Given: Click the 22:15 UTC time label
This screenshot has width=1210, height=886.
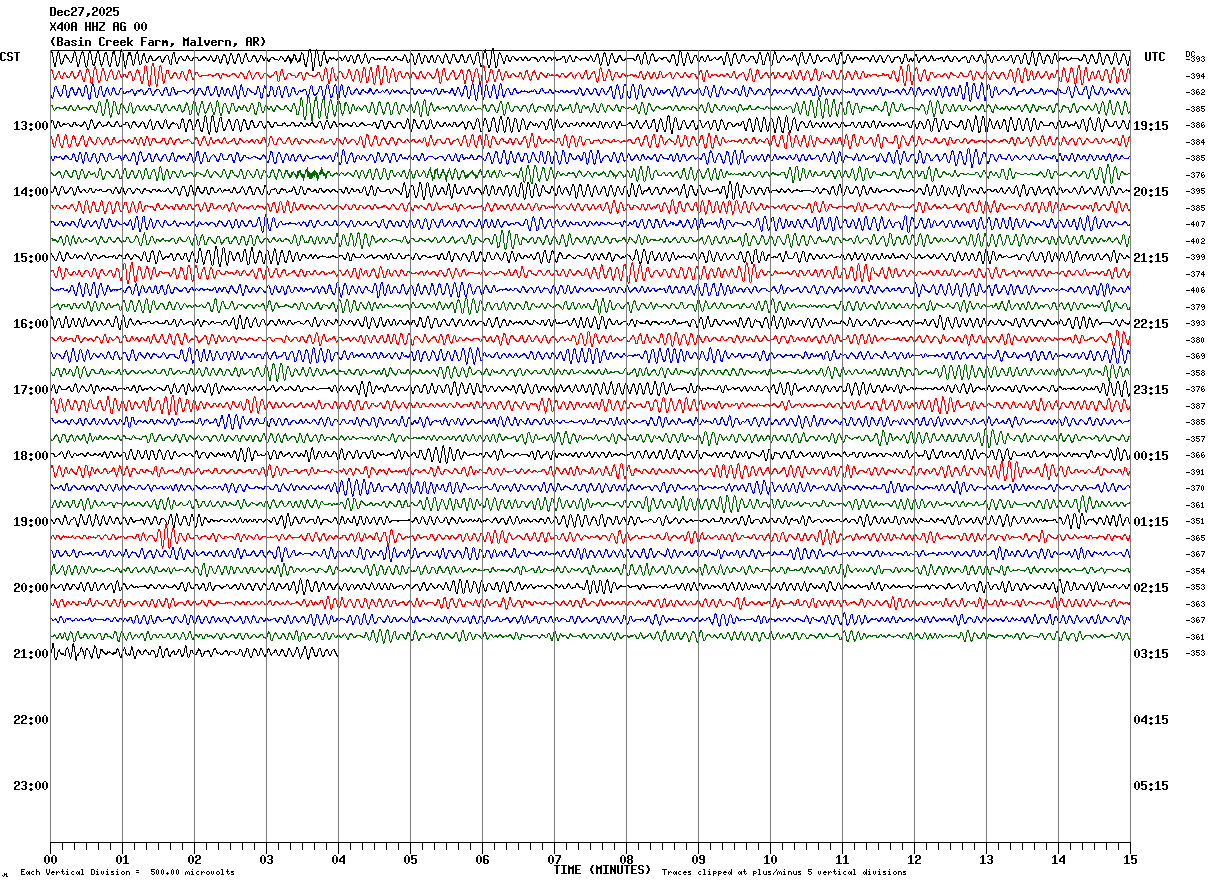Looking at the screenshot, I should (1151, 323).
